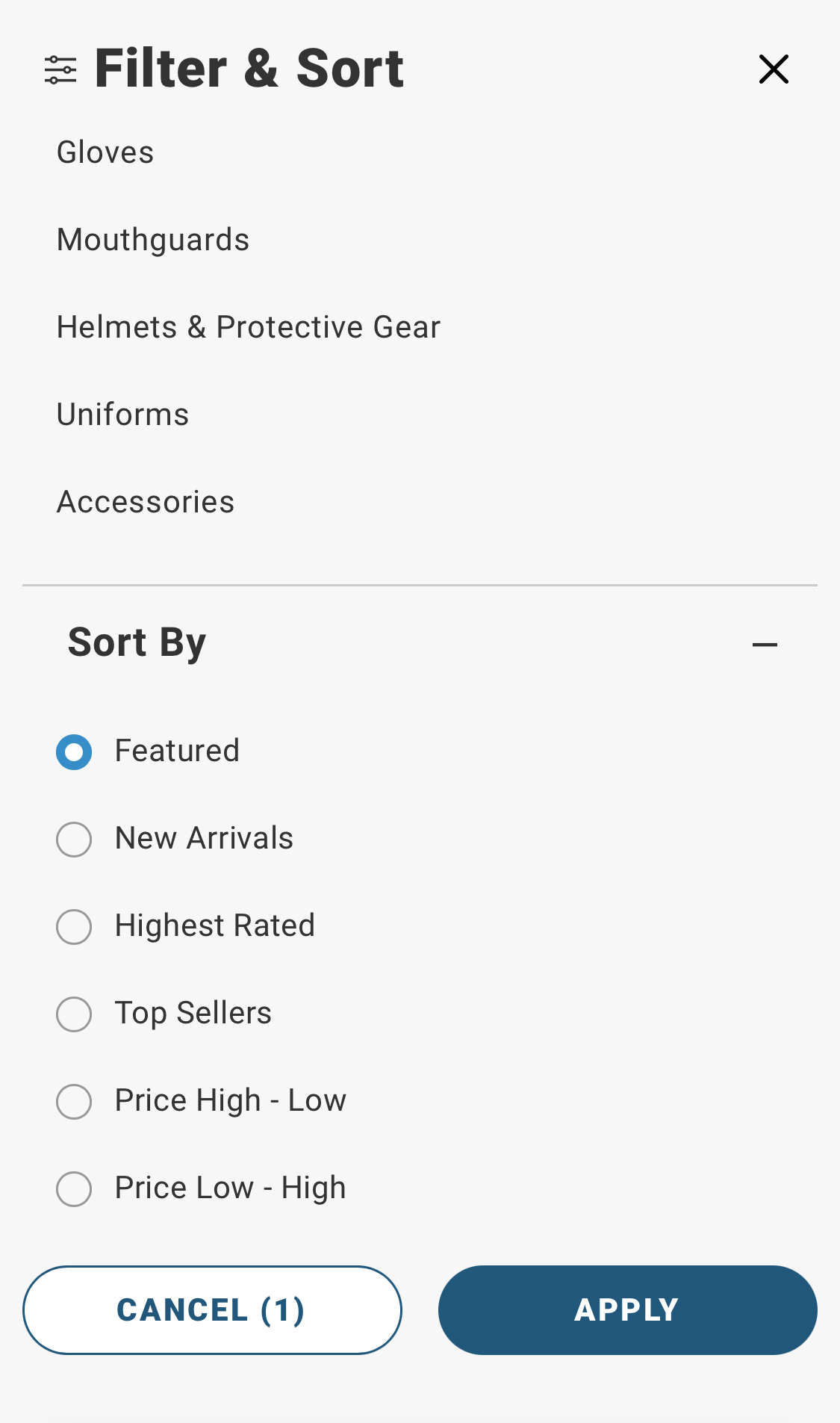
Task: Click CANCEL (1) to dismiss filters
Action: pyautogui.click(x=211, y=1309)
